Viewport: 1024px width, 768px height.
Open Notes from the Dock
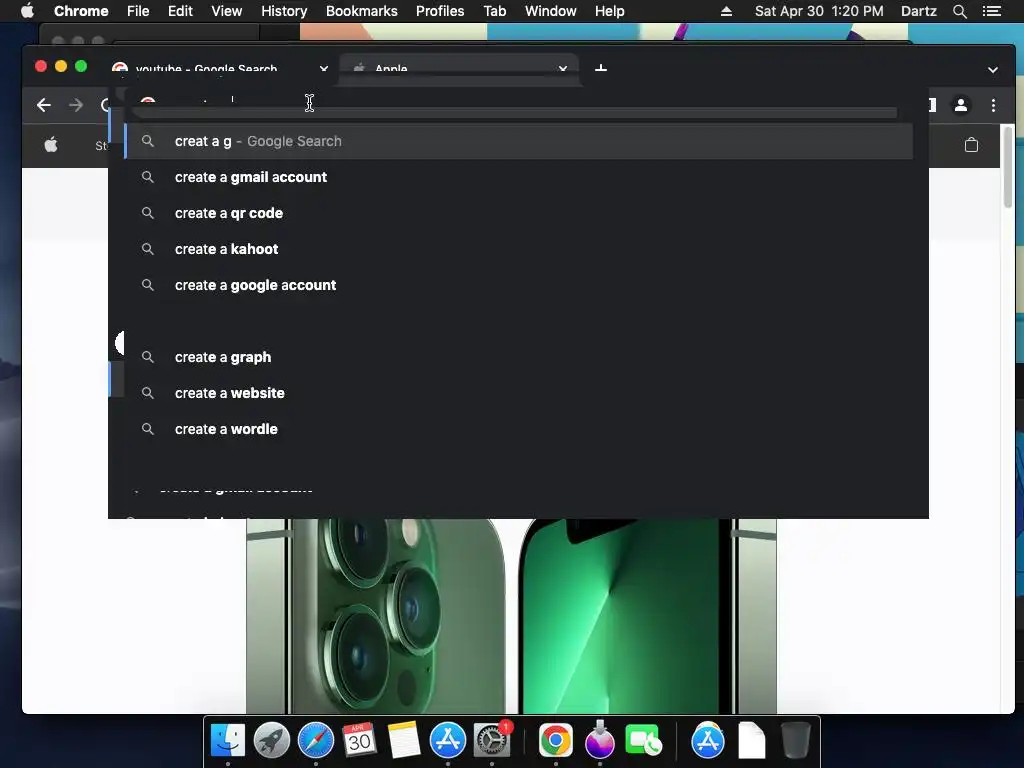click(x=404, y=741)
